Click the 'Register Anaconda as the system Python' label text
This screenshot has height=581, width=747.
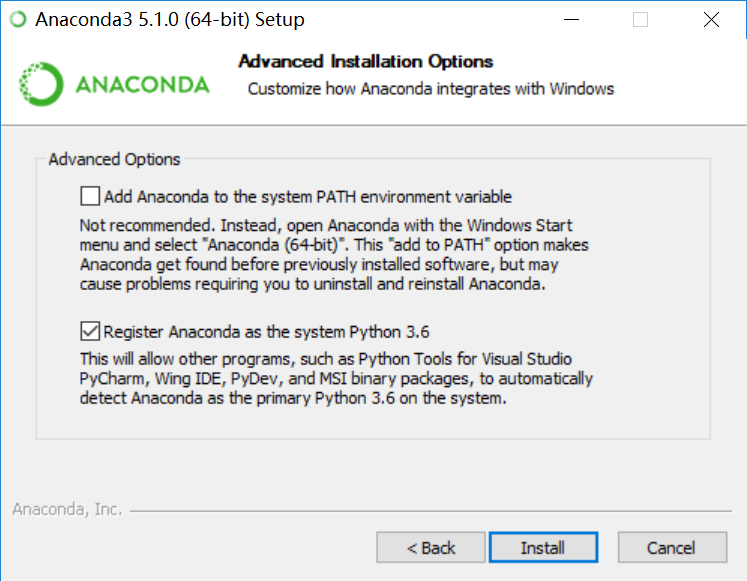267,331
